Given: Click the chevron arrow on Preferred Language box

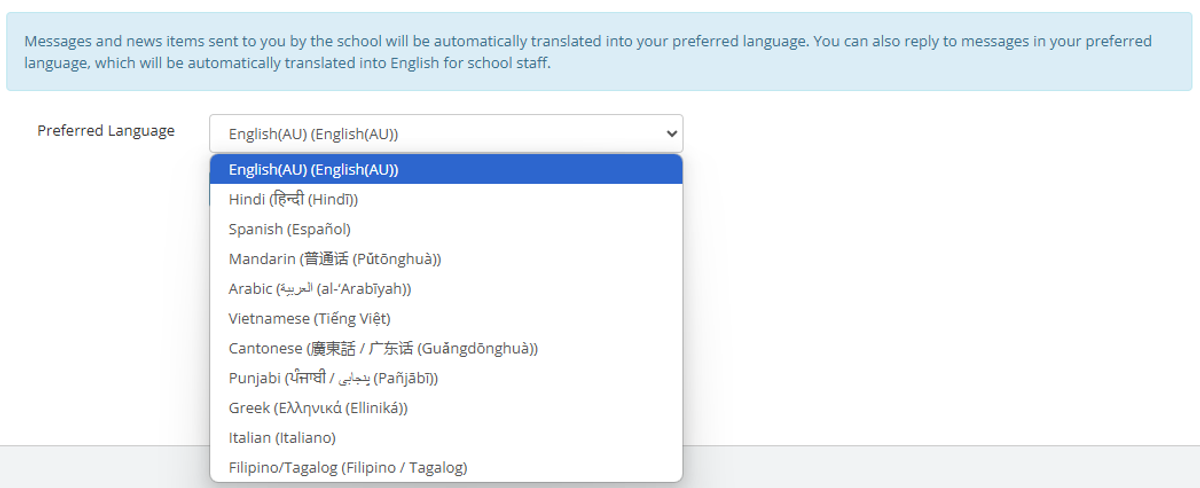Looking at the screenshot, I should click(x=670, y=133).
